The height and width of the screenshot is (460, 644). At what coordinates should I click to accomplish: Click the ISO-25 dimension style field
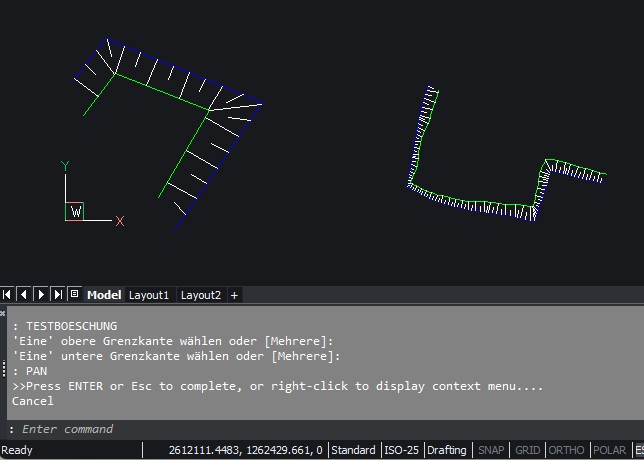tap(401, 450)
